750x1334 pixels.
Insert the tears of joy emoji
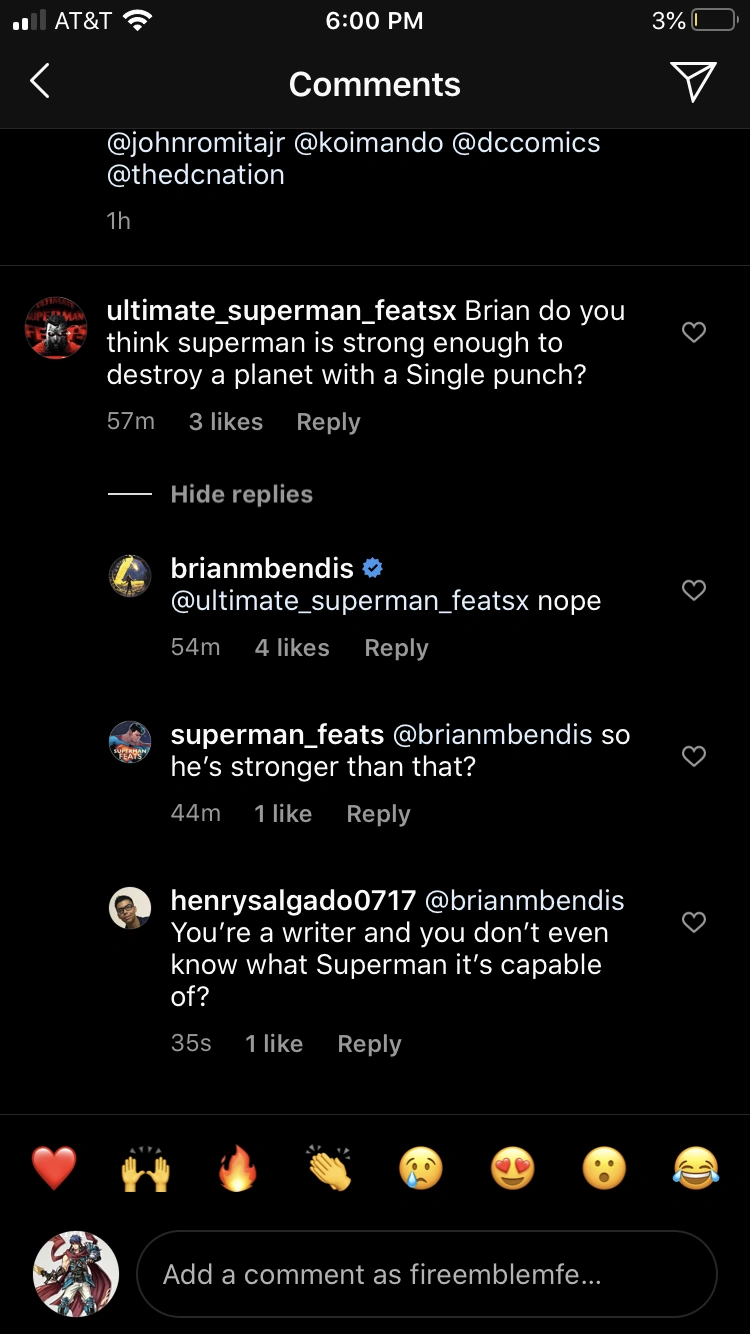(696, 1168)
